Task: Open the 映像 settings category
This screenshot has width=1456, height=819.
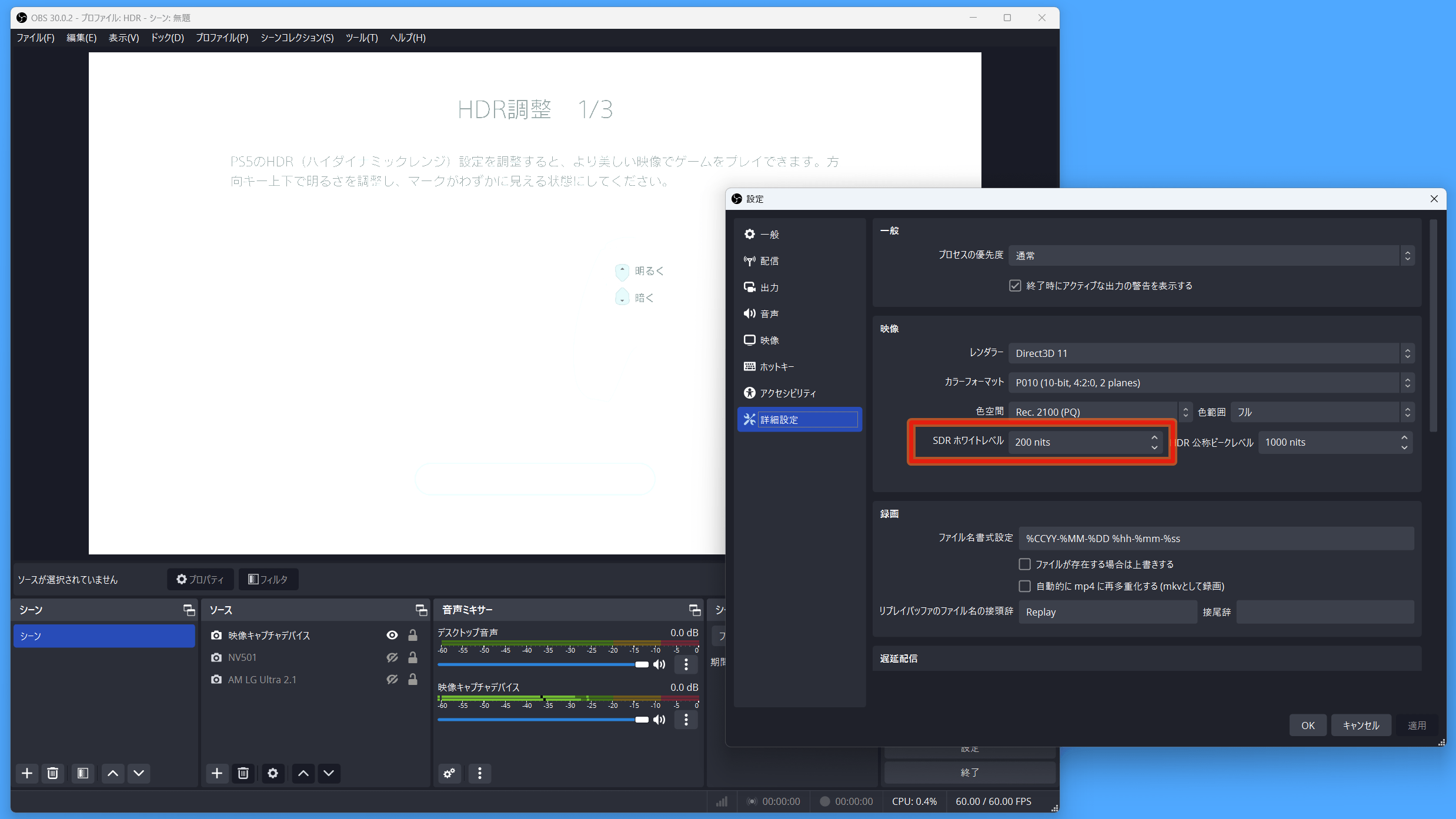Action: click(799, 340)
